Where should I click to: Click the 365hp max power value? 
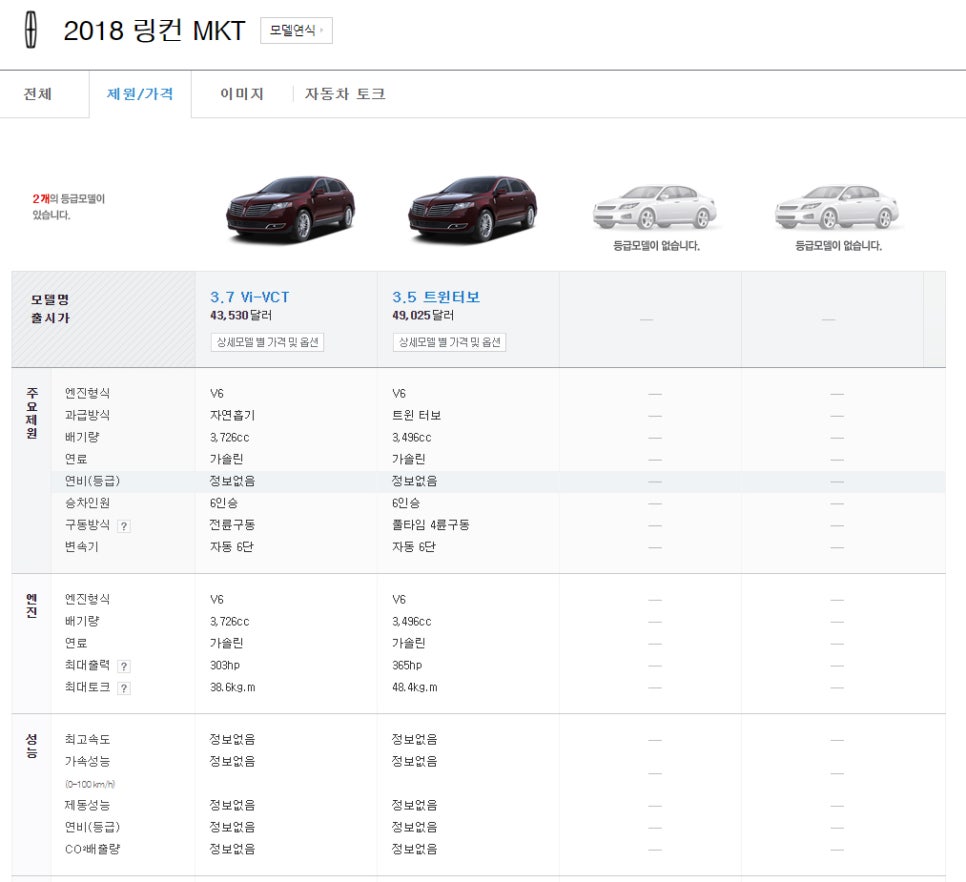[407, 665]
